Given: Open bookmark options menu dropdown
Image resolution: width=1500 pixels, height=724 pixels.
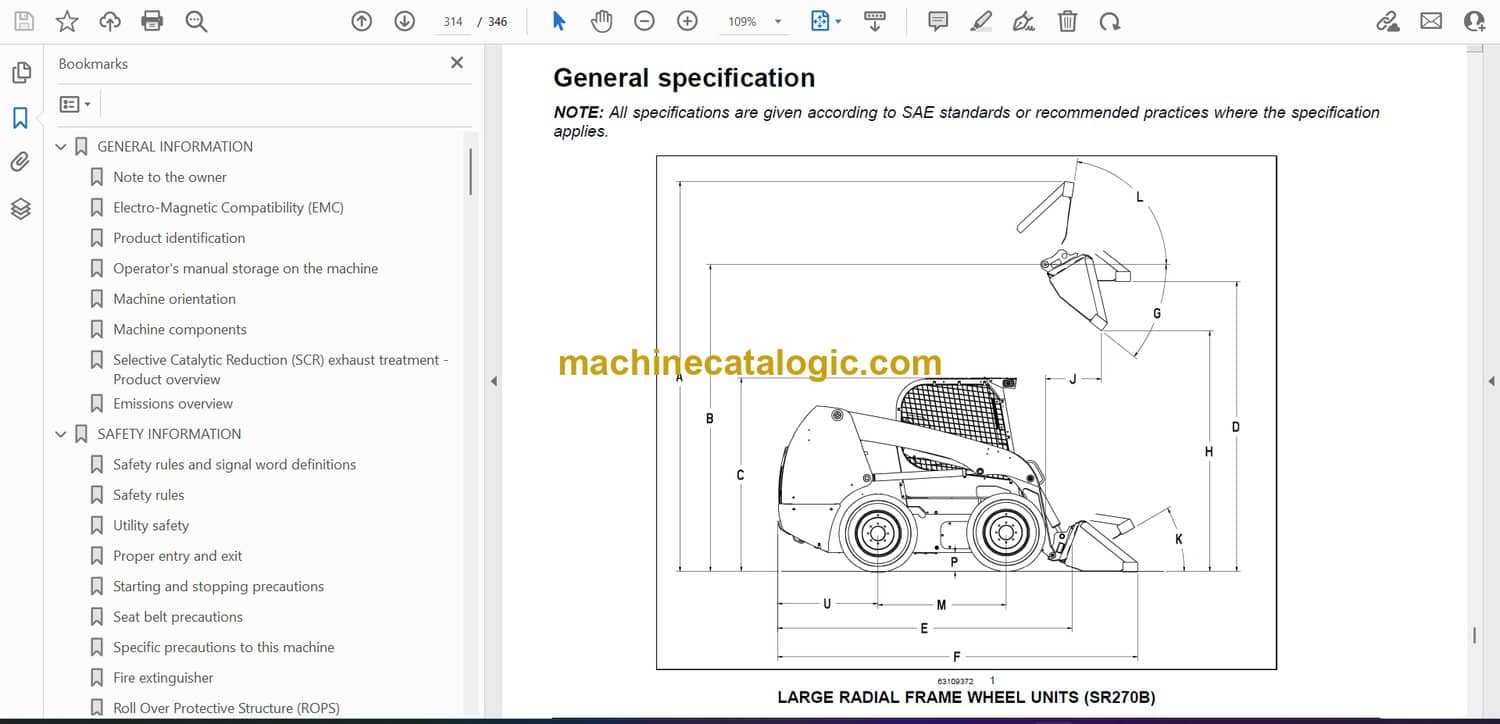Looking at the screenshot, I should (x=75, y=104).
